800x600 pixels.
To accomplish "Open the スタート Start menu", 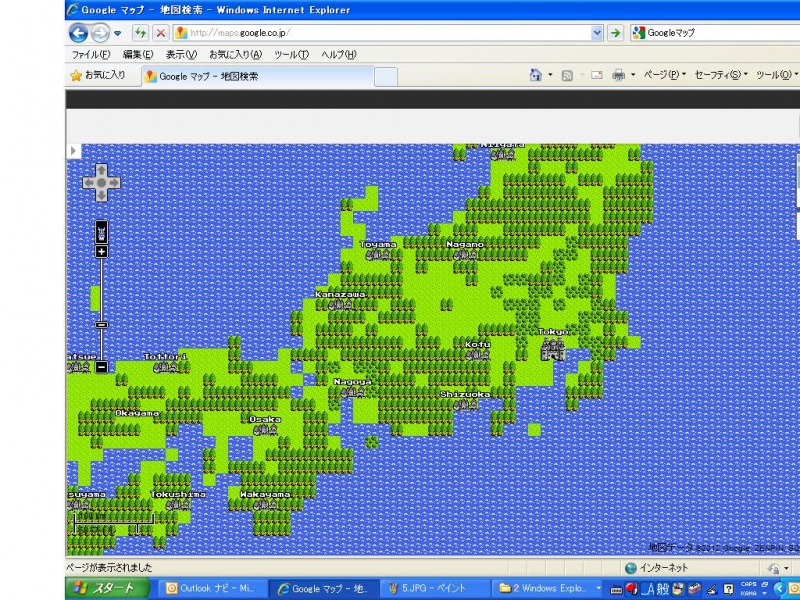I will click(108, 588).
